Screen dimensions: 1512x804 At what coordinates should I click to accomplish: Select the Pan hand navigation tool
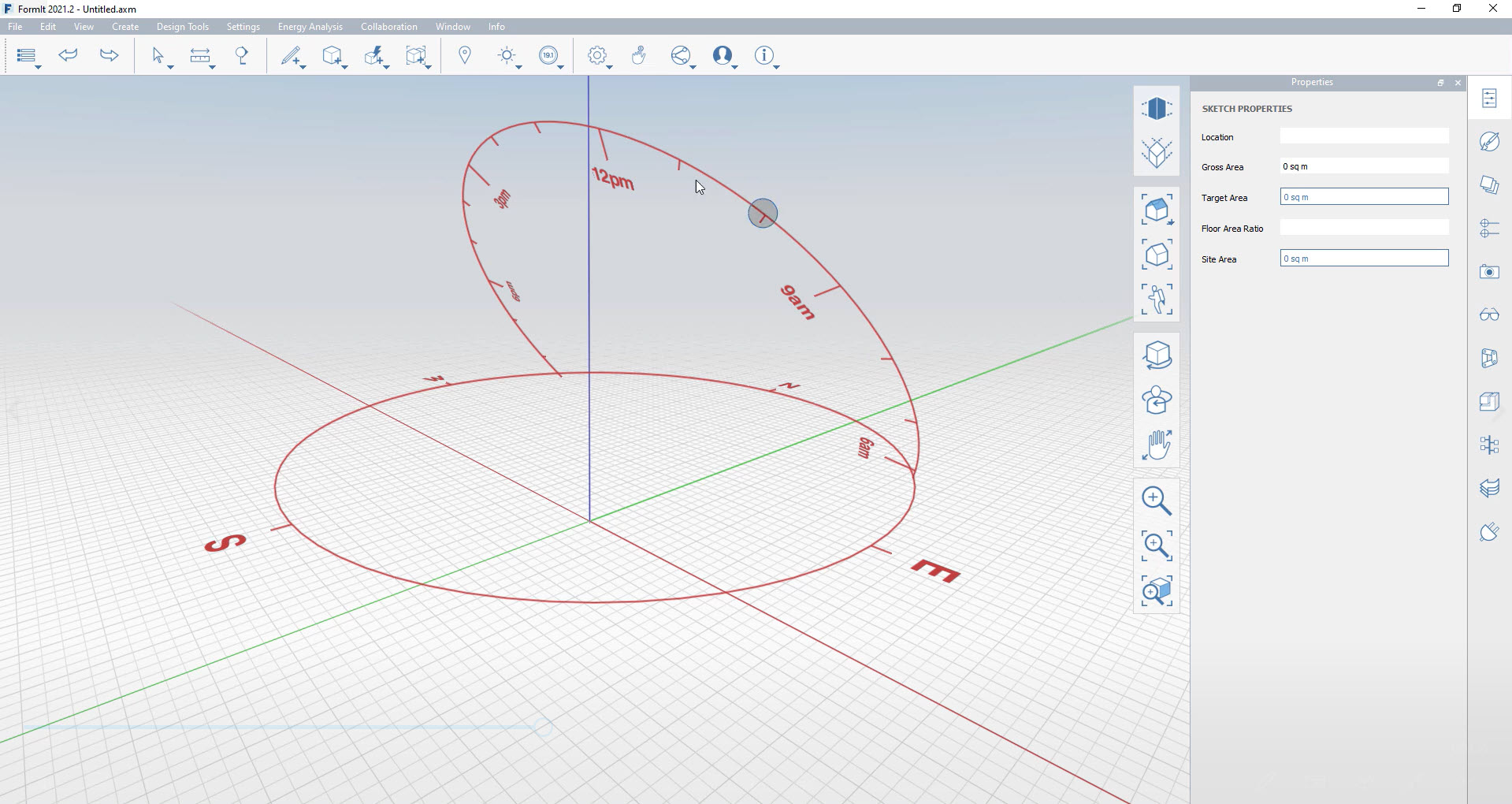coord(1157,445)
